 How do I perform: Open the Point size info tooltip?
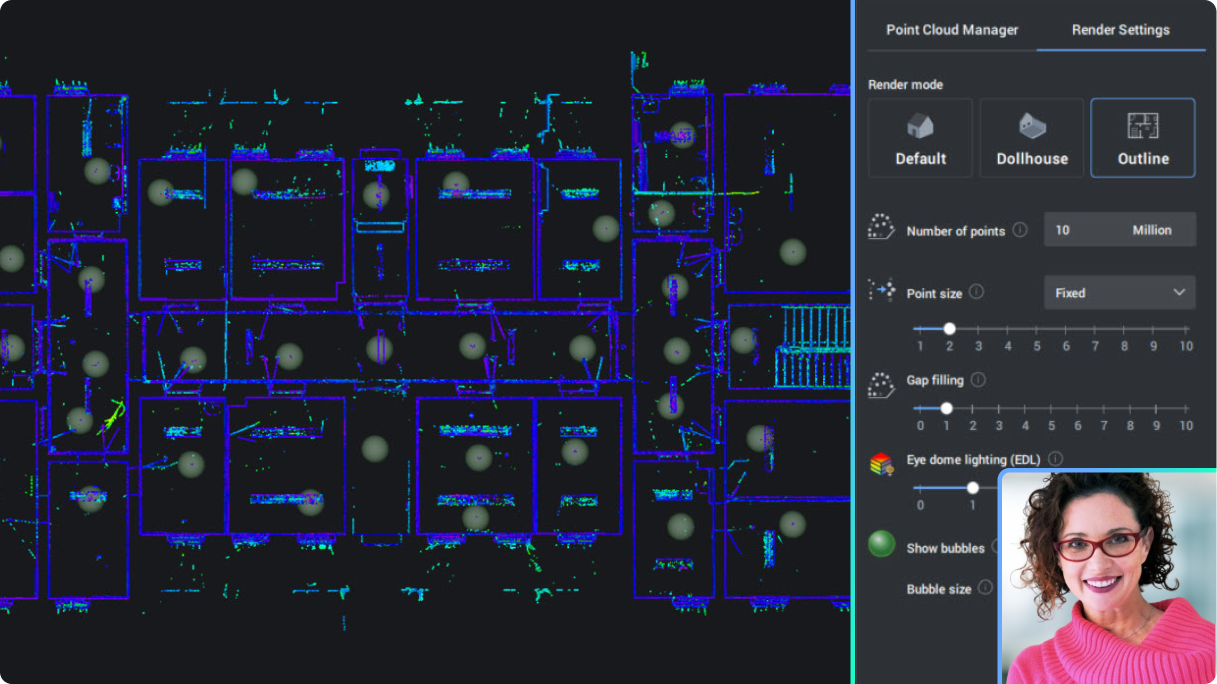point(975,291)
